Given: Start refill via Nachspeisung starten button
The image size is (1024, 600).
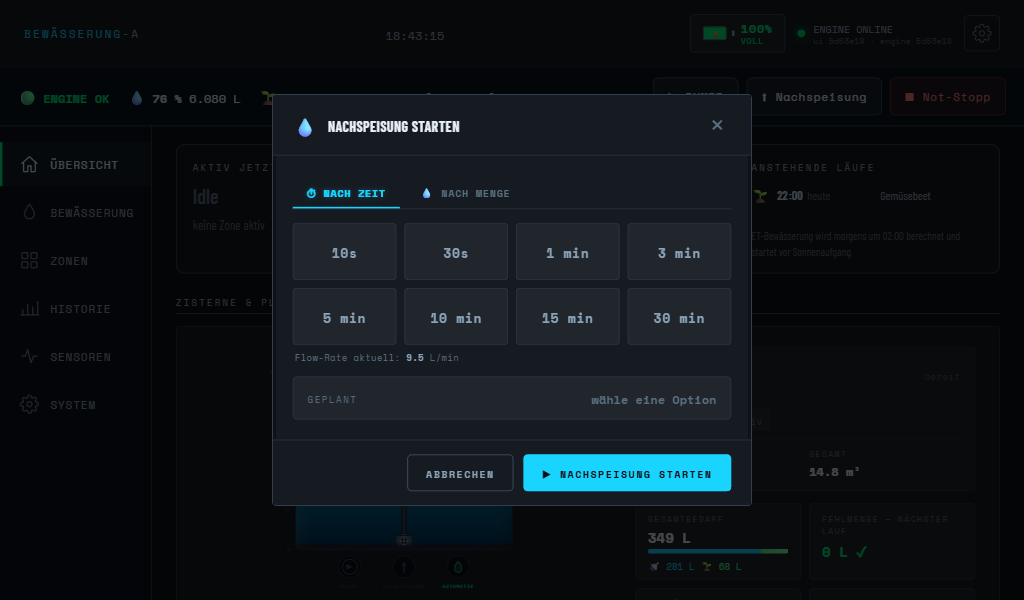Looking at the screenshot, I should (x=627, y=473).
